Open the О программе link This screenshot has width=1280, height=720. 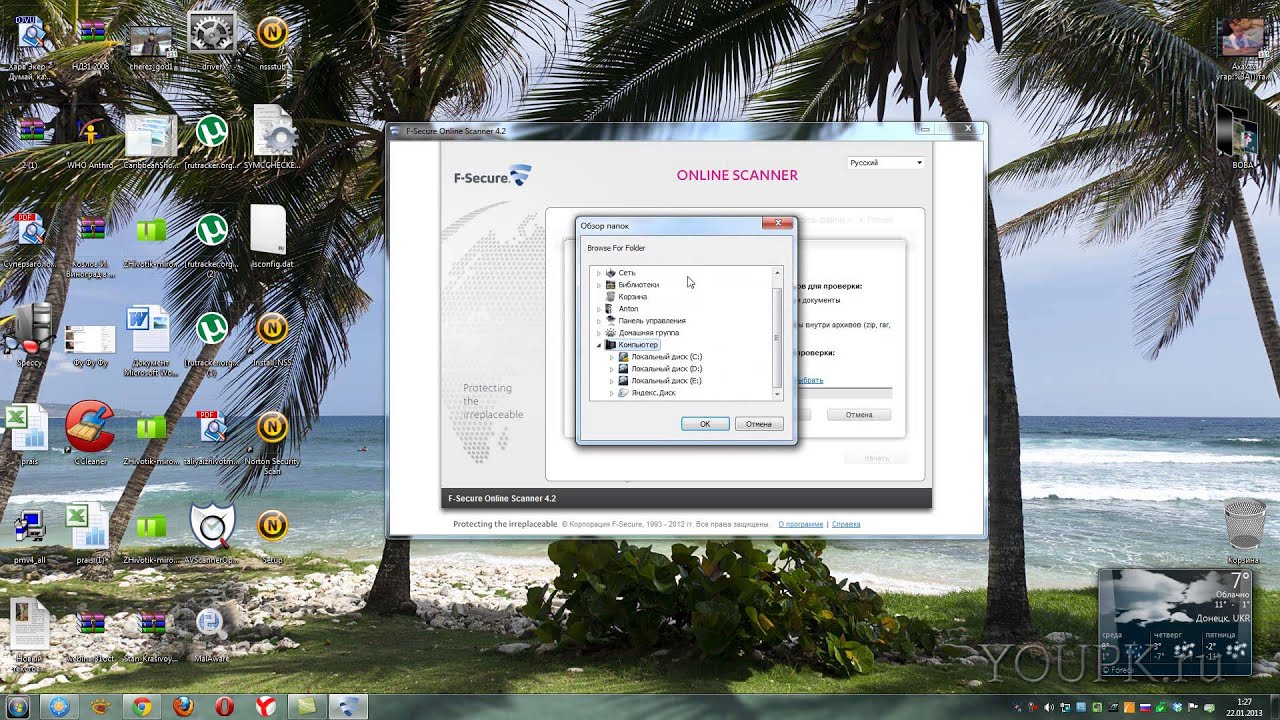tap(801, 524)
